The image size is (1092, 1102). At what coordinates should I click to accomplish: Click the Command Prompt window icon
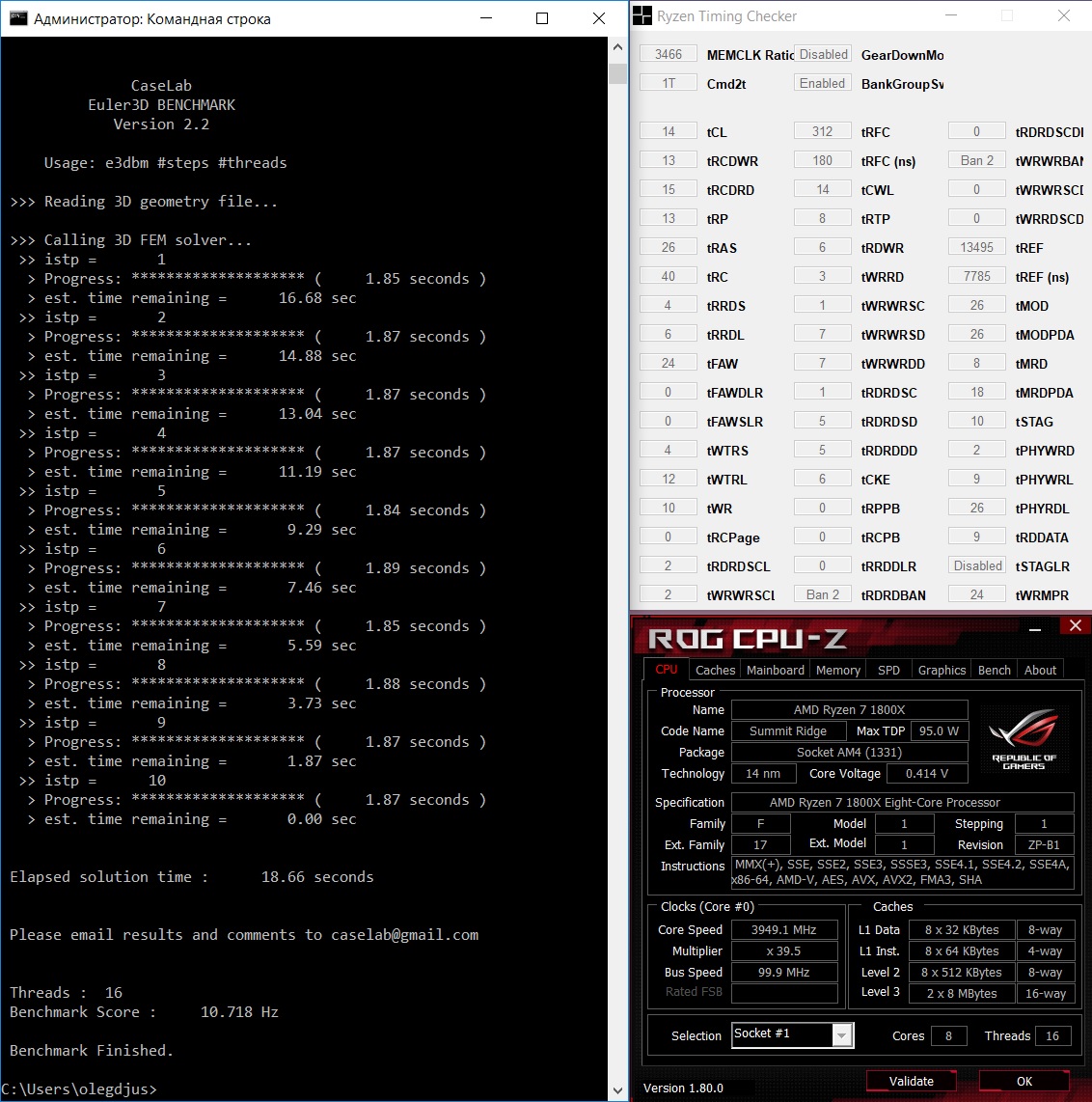(x=17, y=18)
